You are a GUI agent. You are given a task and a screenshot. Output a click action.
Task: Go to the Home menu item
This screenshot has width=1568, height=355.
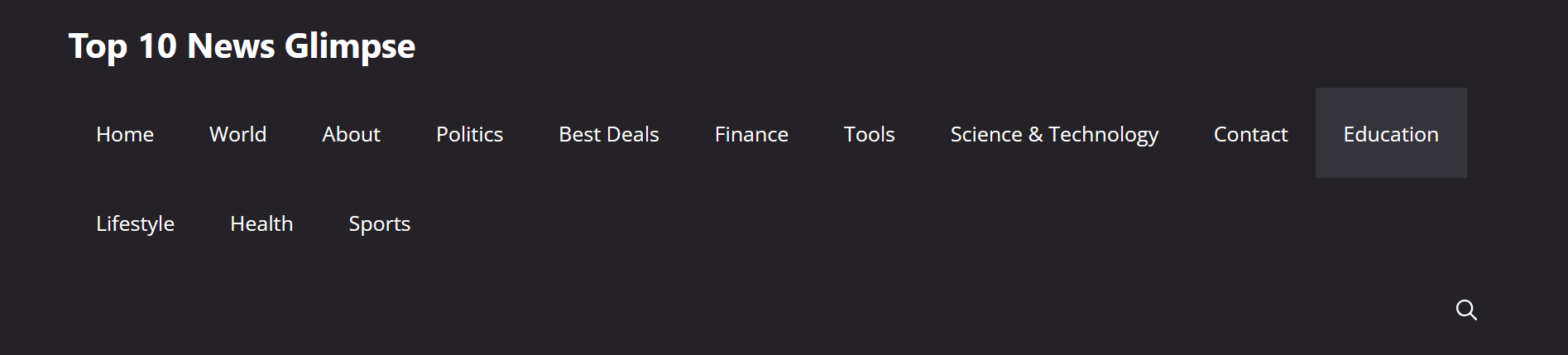pyautogui.click(x=125, y=134)
